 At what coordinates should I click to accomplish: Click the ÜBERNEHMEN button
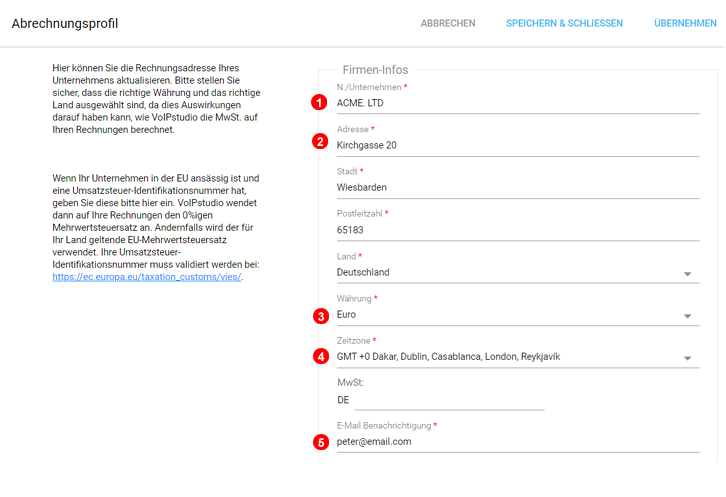pyautogui.click(x=685, y=23)
